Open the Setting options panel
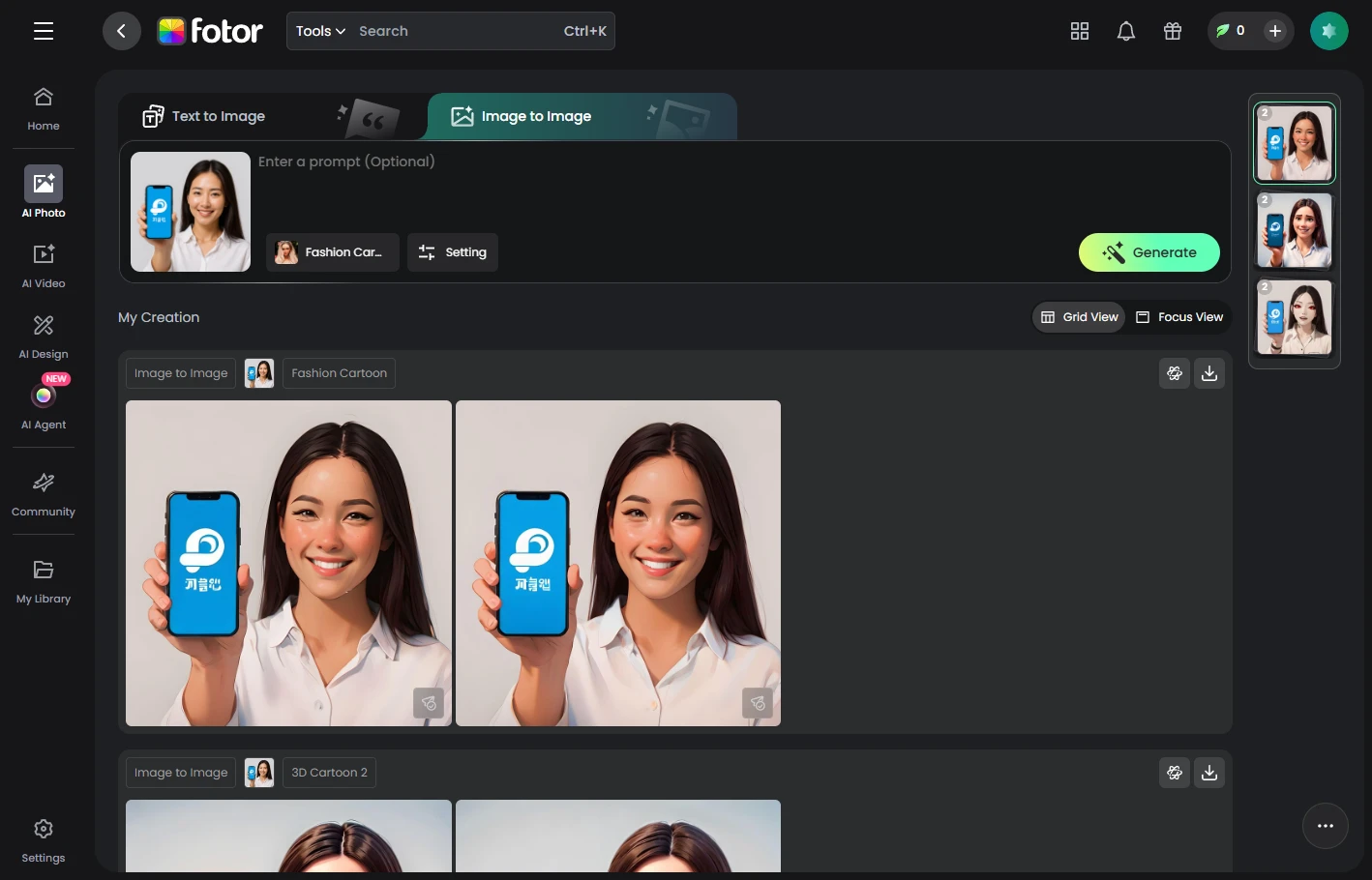 point(453,252)
